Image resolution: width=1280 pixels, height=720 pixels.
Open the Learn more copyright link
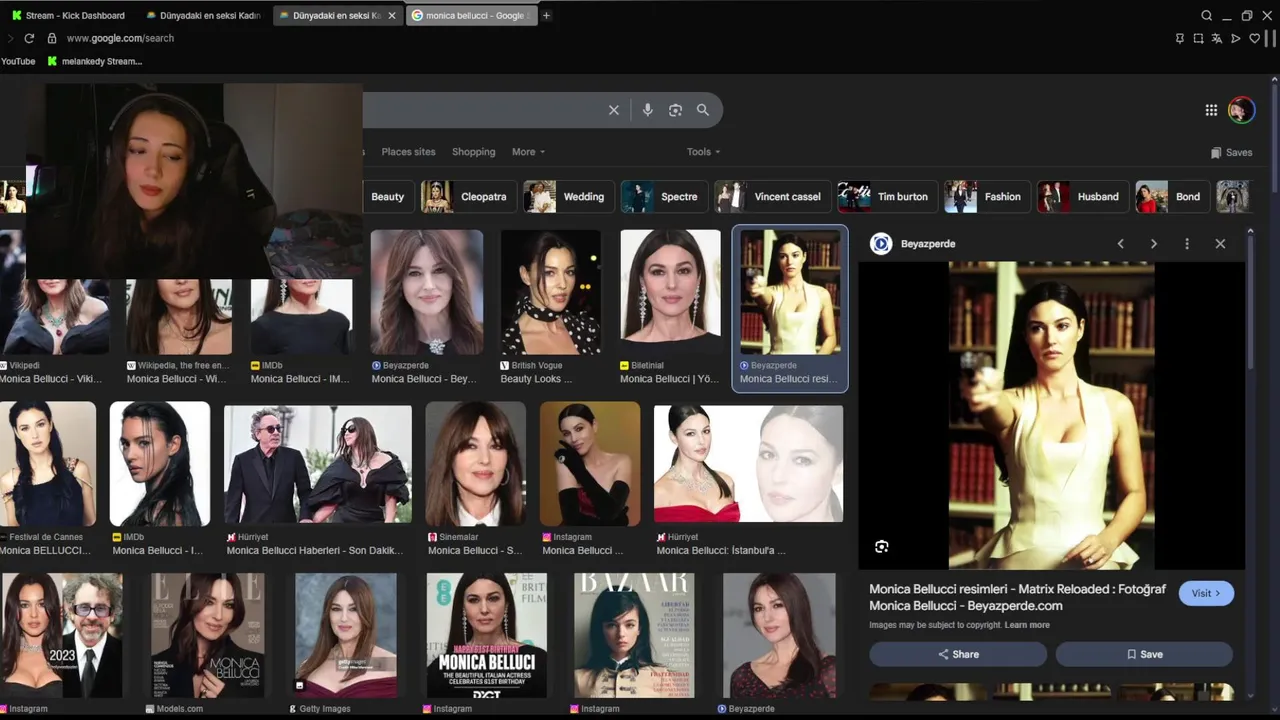(1027, 625)
